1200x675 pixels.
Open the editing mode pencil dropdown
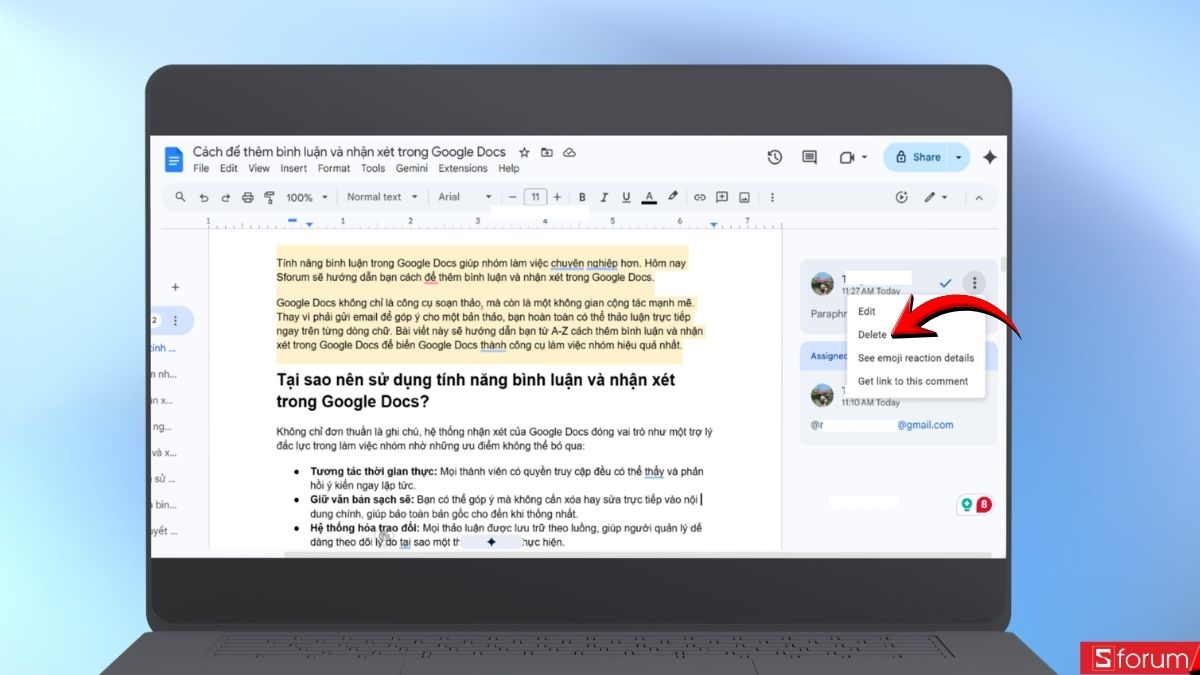(936, 197)
